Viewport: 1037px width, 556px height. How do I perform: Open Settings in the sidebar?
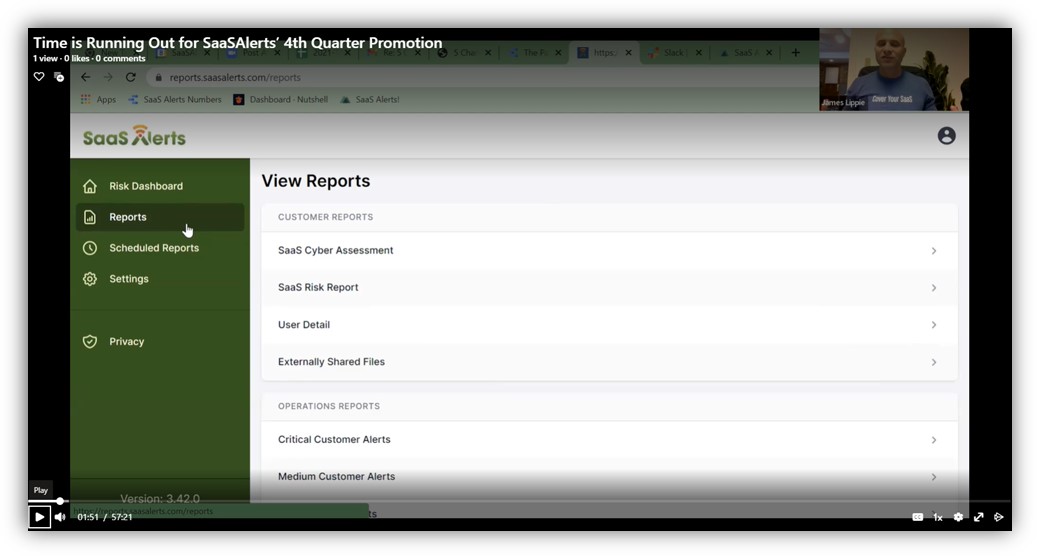pyautogui.click(x=160, y=279)
